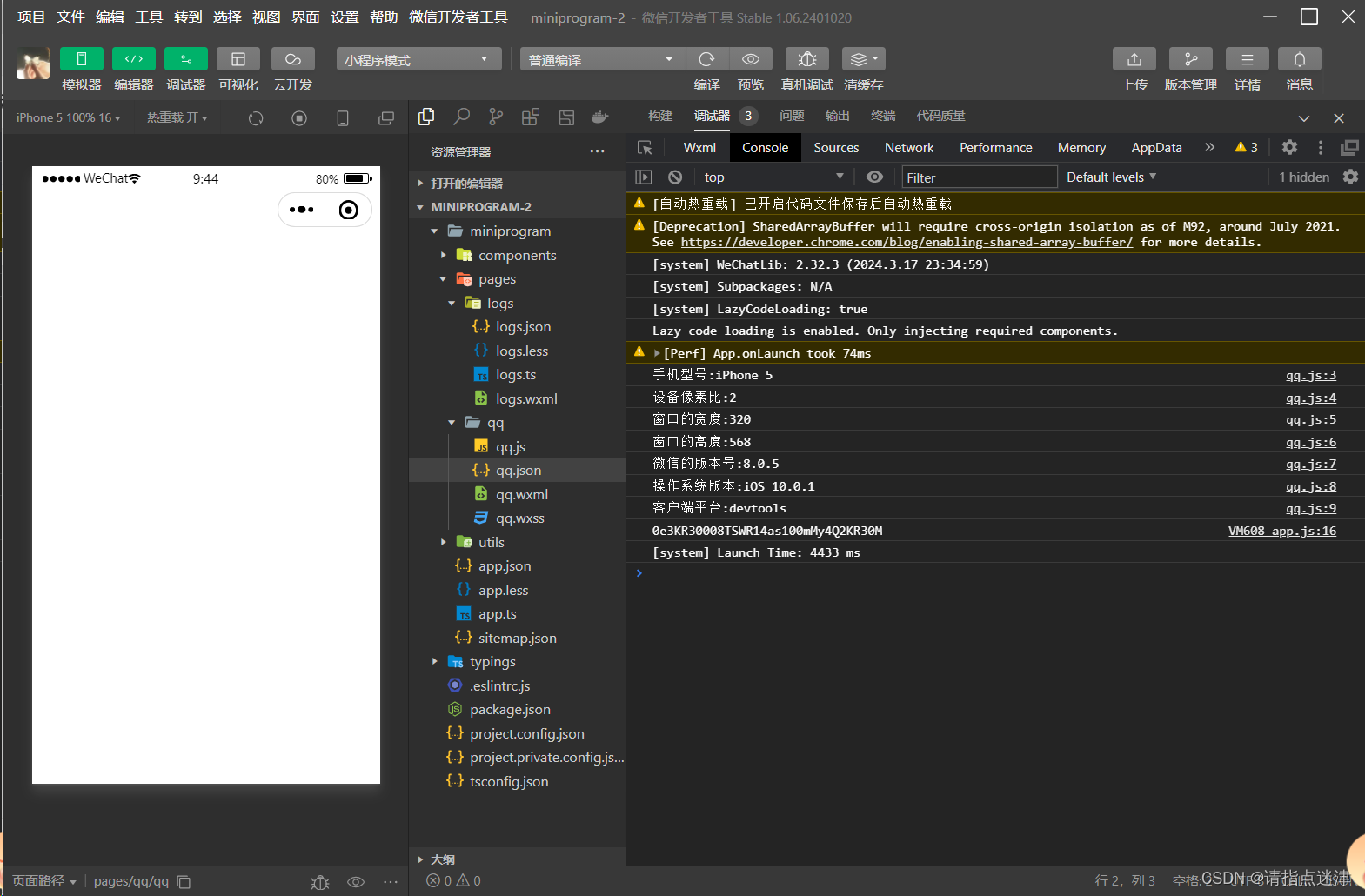Click the console Filter input field
The image size is (1365, 896).
click(x=980, y=177)
